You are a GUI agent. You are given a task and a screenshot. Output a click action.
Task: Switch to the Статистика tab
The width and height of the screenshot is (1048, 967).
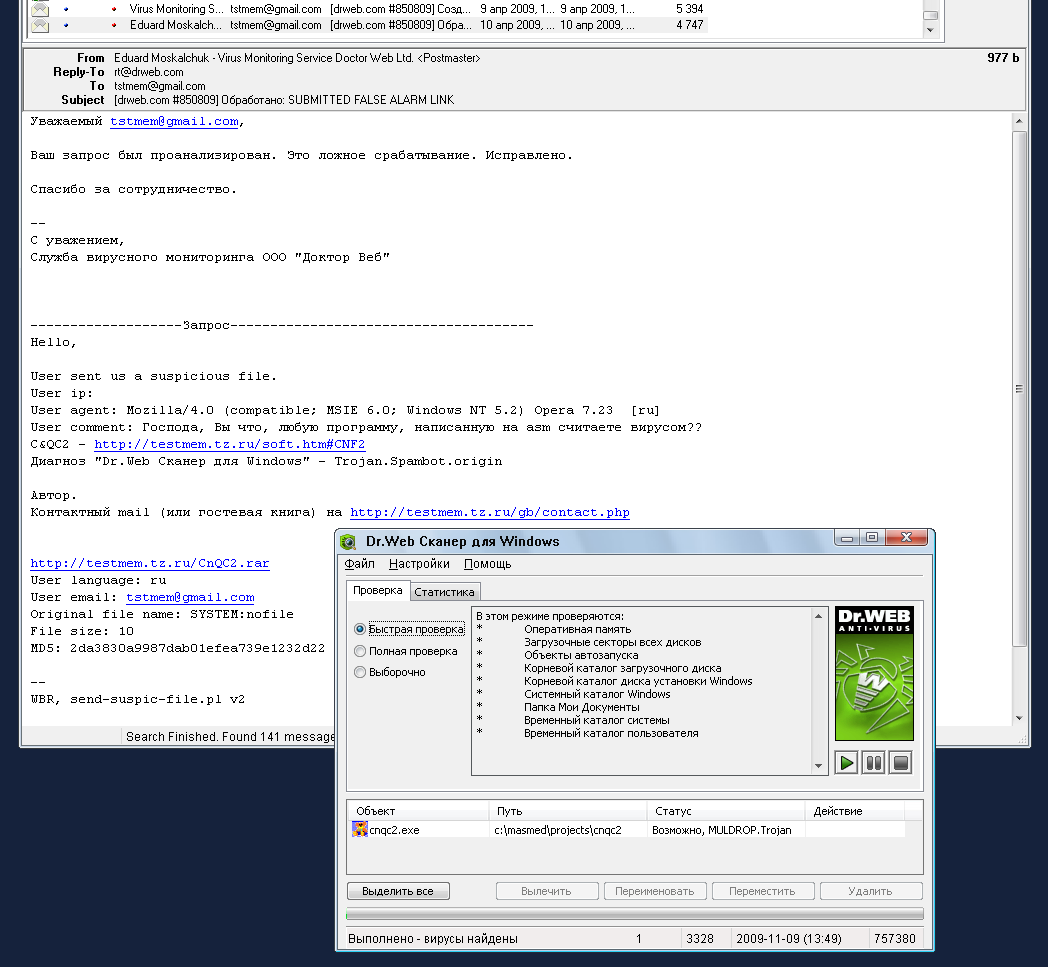click(444, 591)
